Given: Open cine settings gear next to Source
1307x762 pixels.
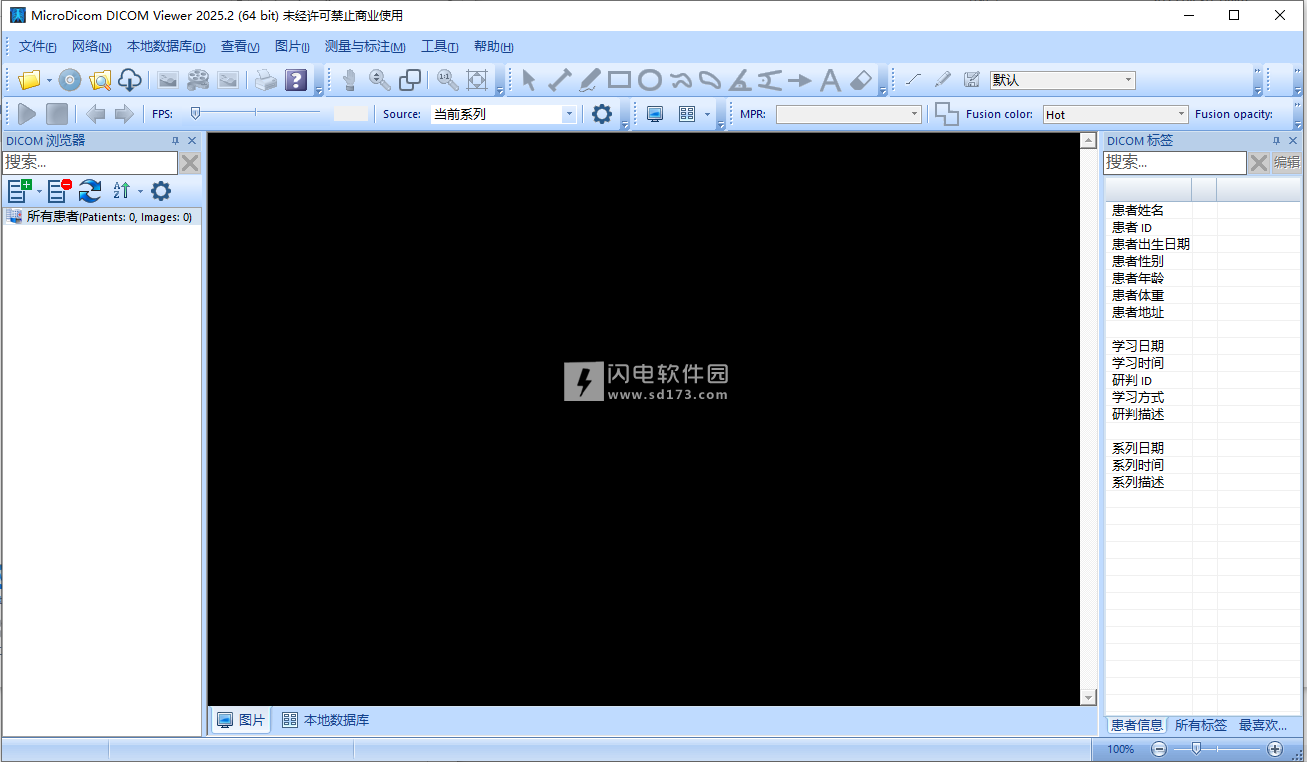Looking at the screenshot, I should [x=602, y=114].
